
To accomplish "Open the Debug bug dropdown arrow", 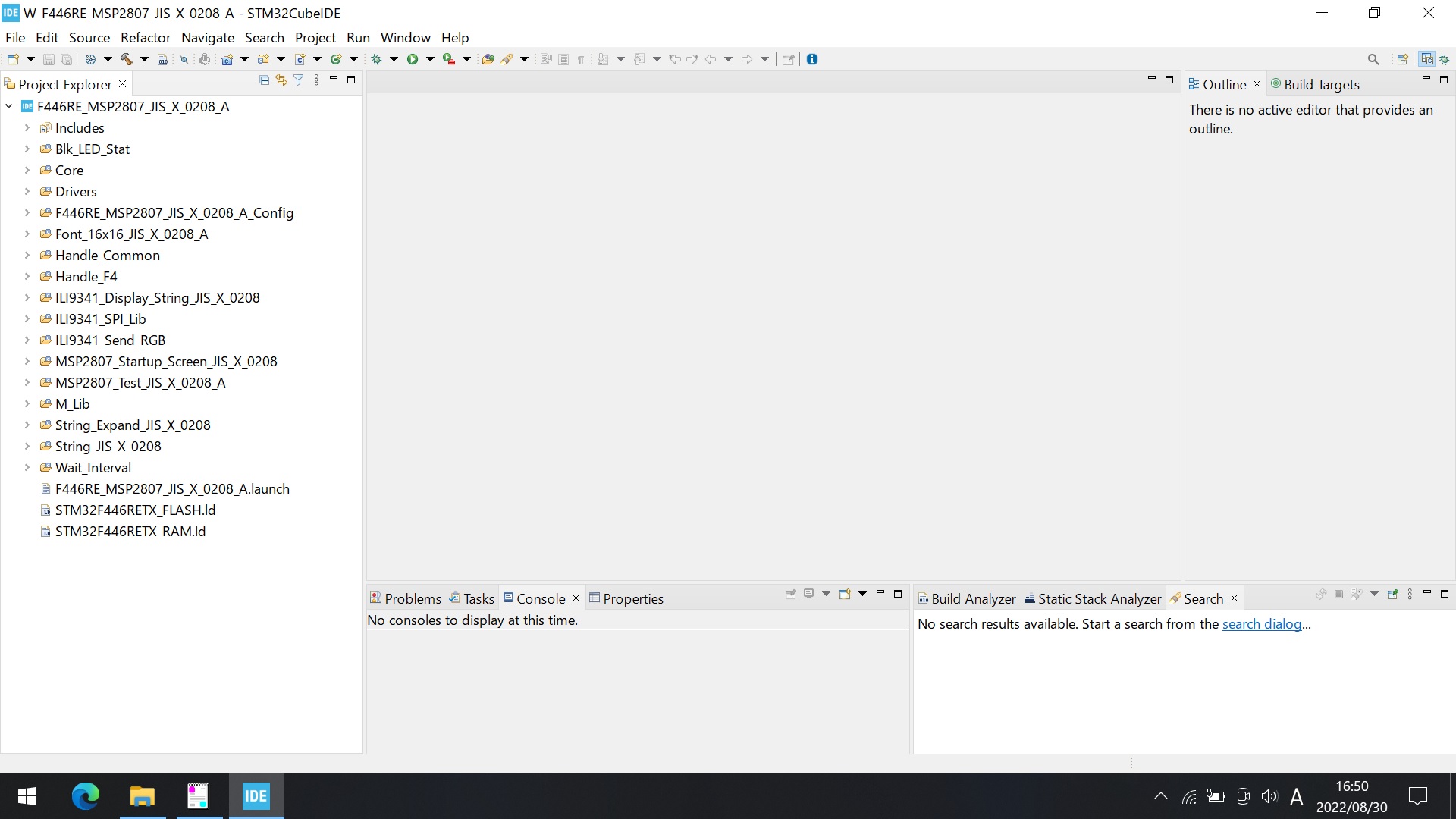I will (x=394, y=59).
